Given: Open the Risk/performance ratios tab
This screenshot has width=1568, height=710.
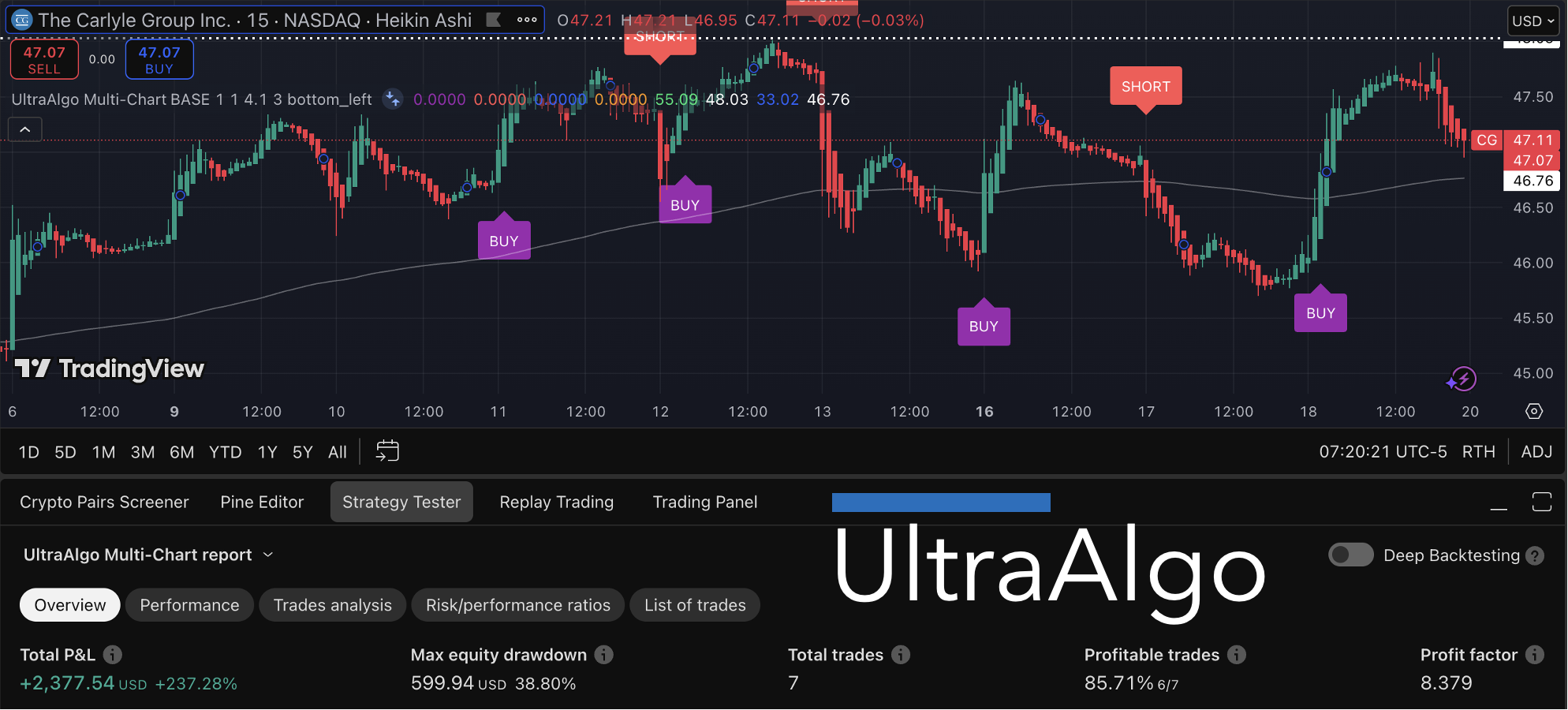Looking at the screenshot, I should (518, 605).
